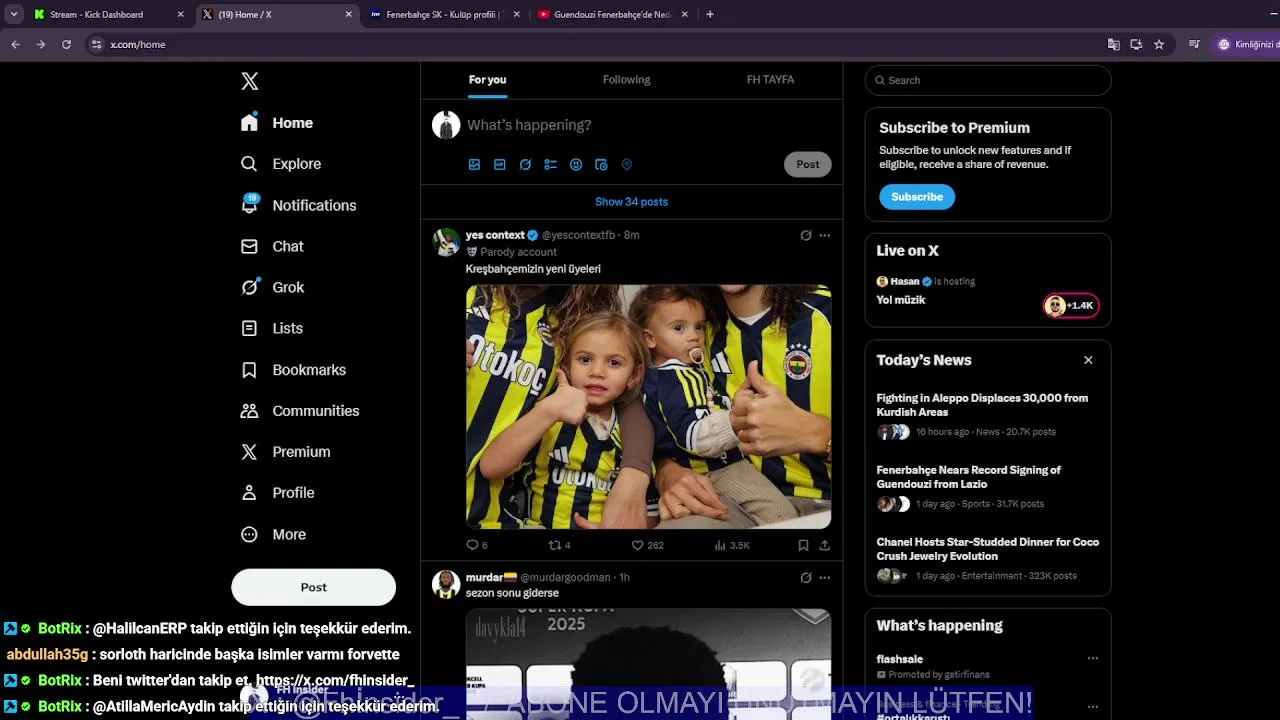
Task: Click the +1.4K listeners badge
Action: click(x=1071, y=305)
